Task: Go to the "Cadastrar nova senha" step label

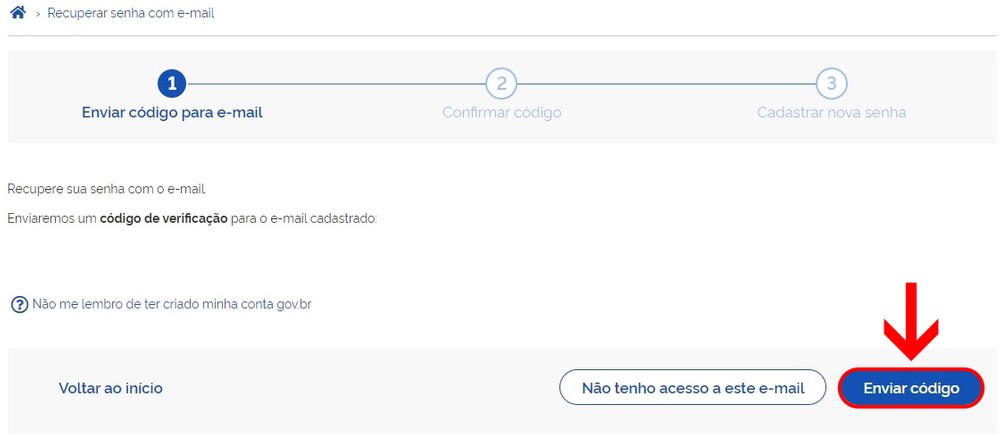Action: point(831,112)
